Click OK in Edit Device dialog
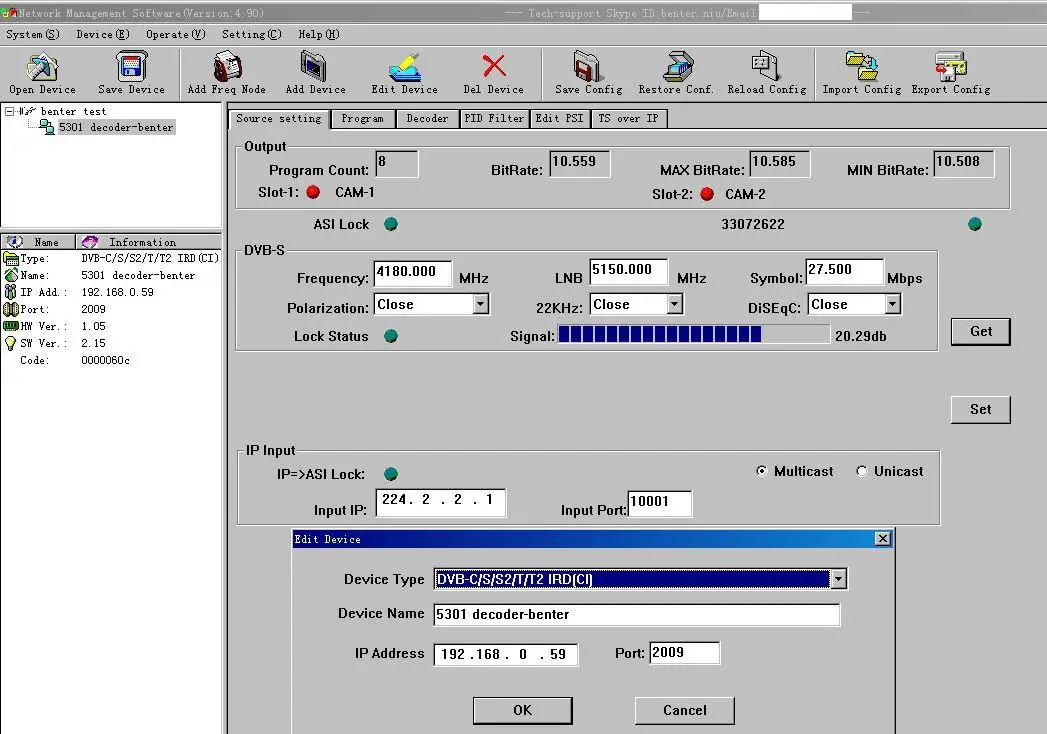Viewport: 1047px width, 734px height. tap(522, 710)
